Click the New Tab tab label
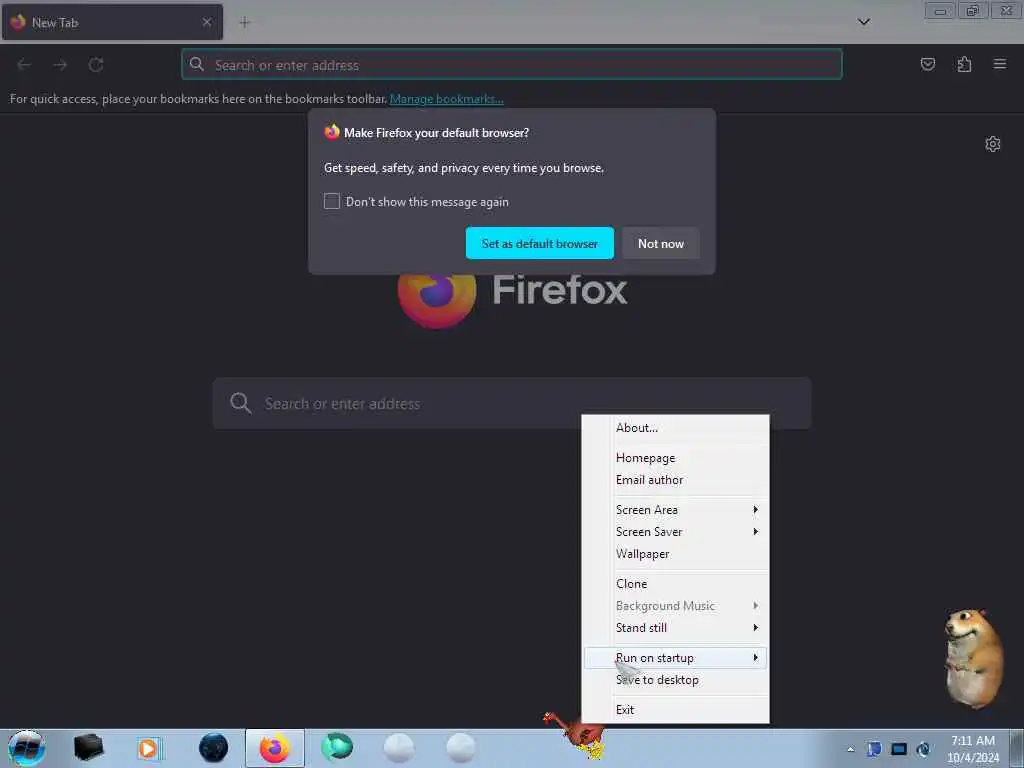The image size is (1024, 768). click(x=55, y=22)
